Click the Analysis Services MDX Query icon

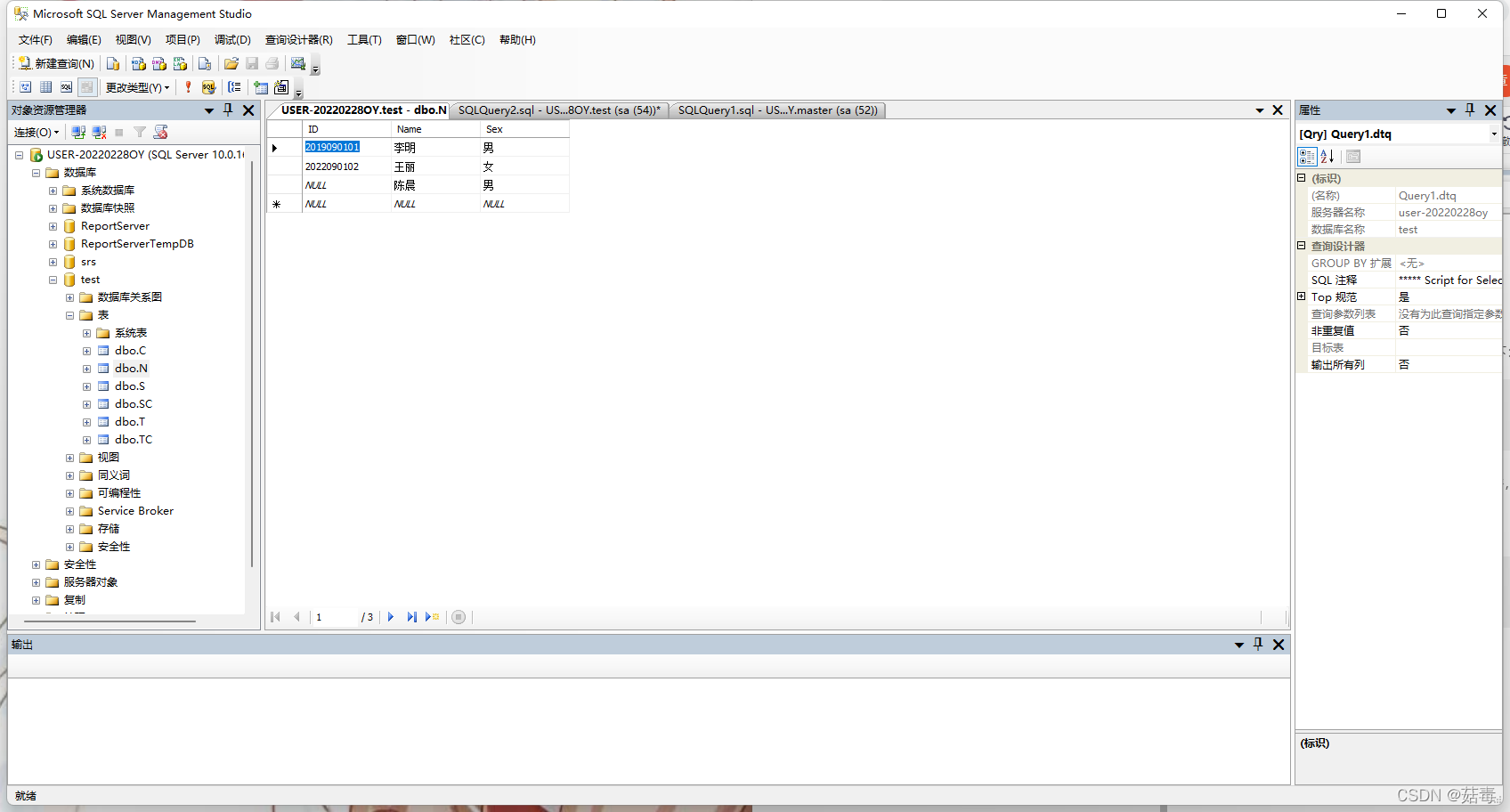coord(138,63)
